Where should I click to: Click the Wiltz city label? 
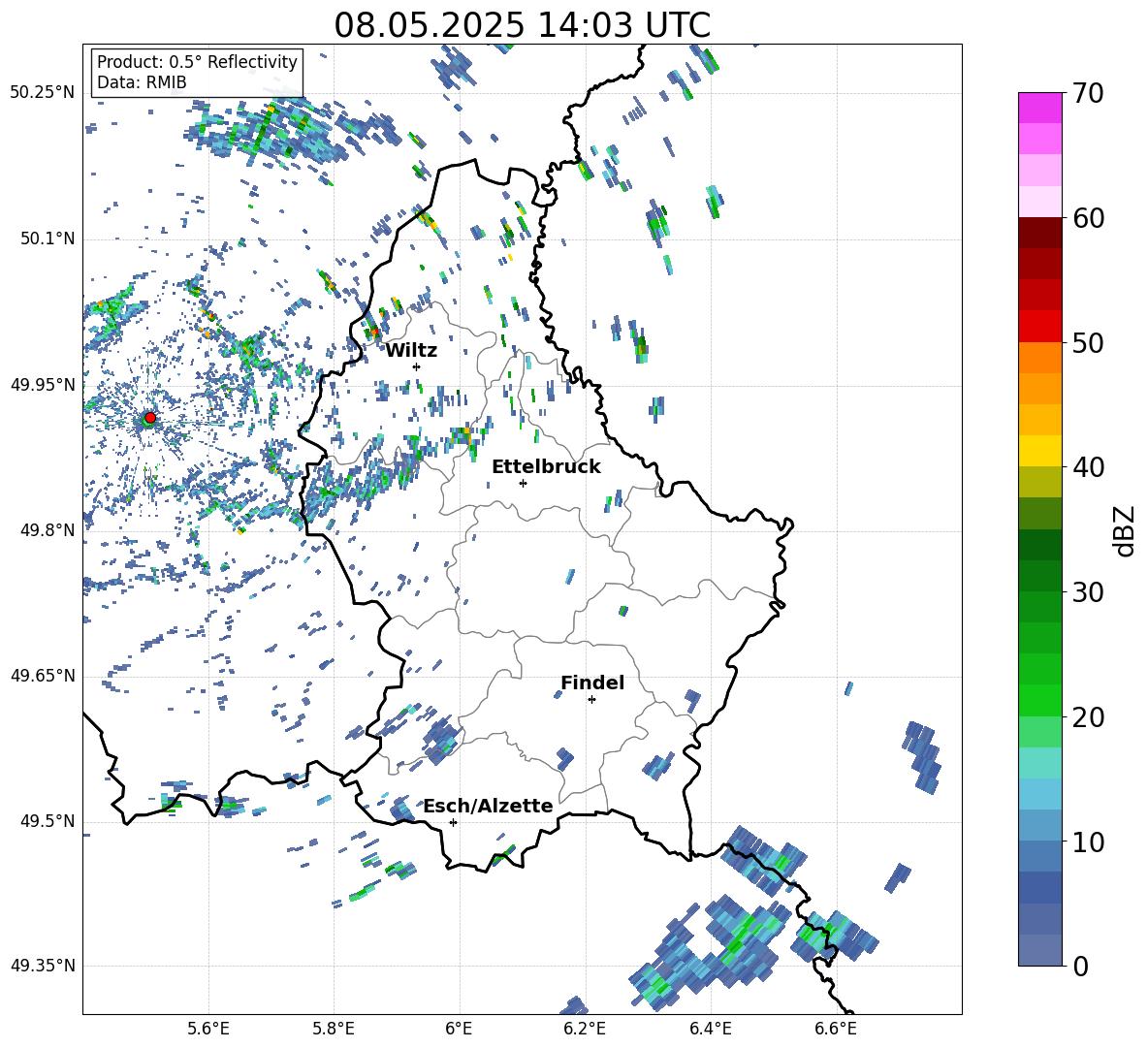(x=411, y=351)
